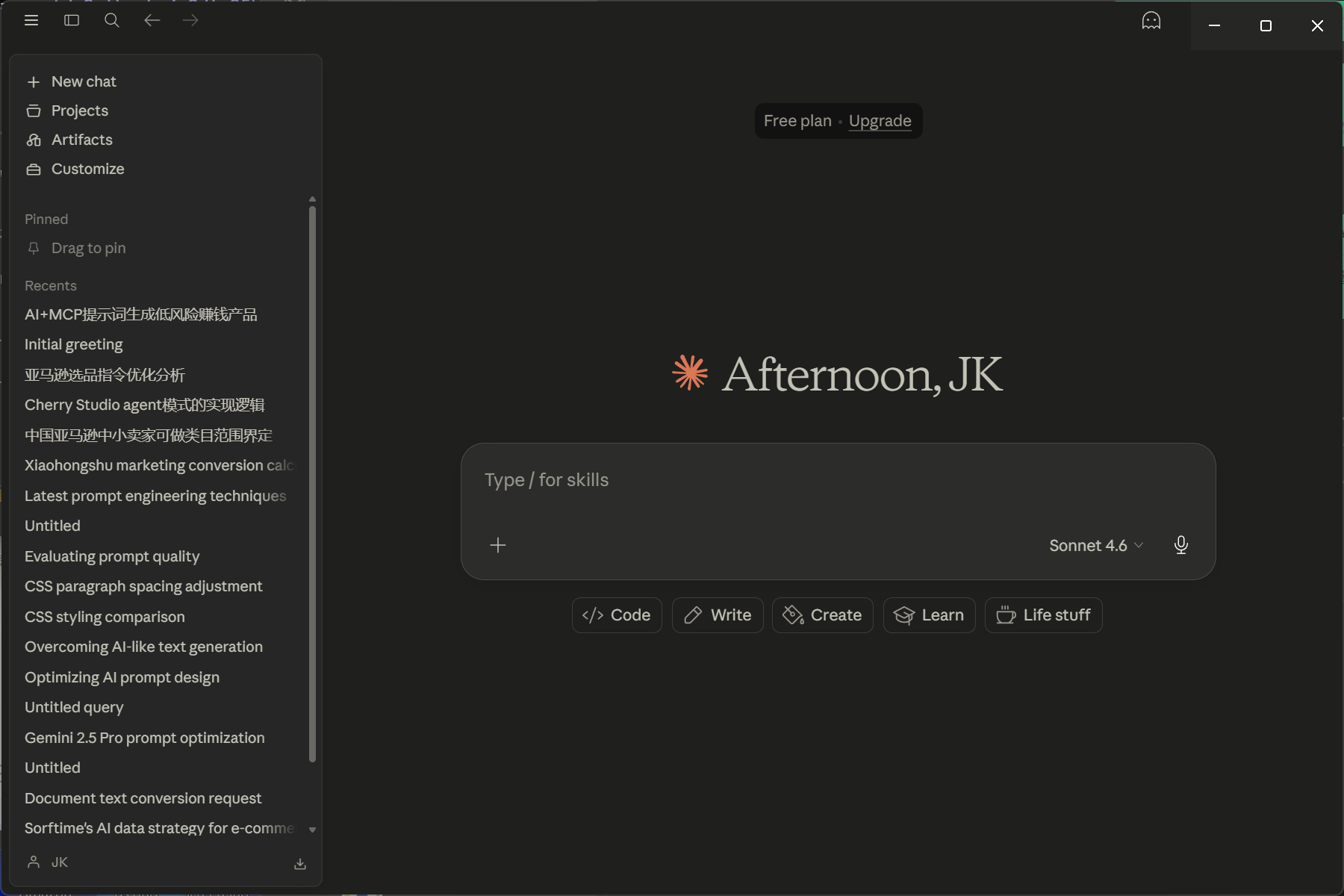Toggle incognito ghost chat icon

[1151, 21]
